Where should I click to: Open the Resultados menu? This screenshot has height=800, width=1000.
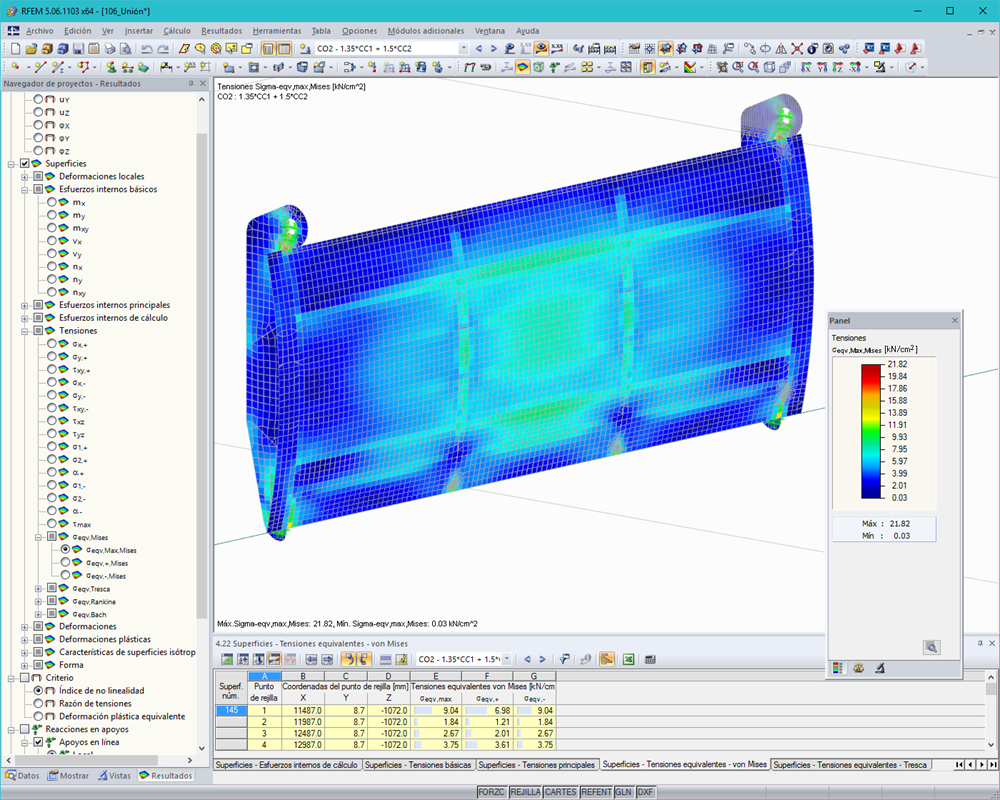221,31
